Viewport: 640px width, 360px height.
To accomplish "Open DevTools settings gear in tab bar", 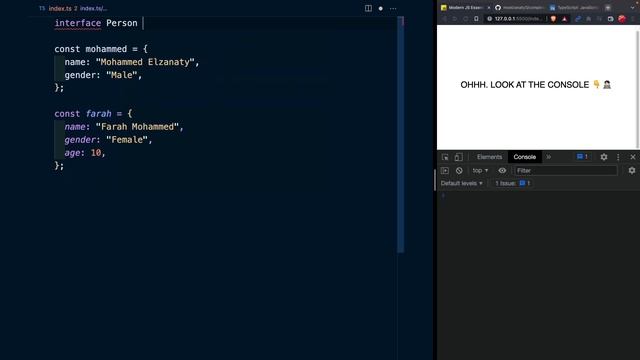I will [x=604, y=157].
